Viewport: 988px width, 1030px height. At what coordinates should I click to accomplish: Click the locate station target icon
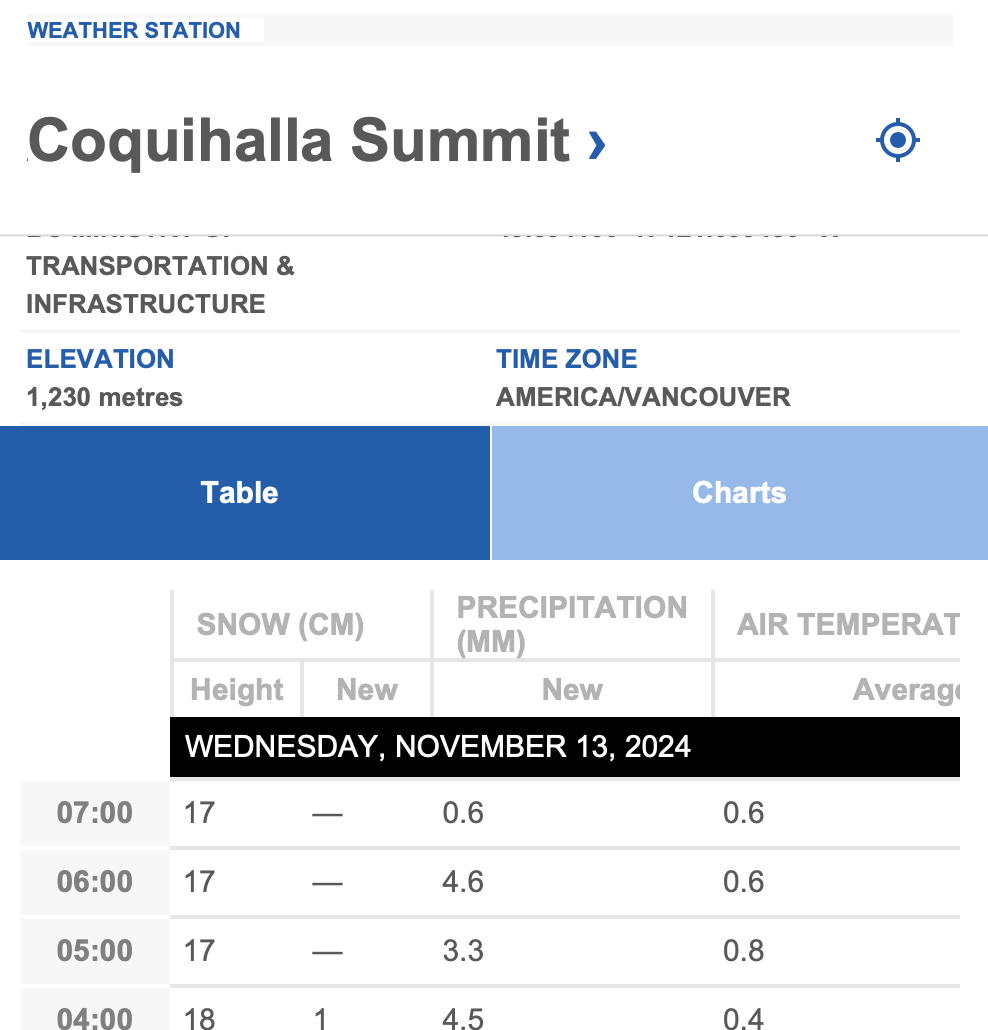[x=897, y=140]
